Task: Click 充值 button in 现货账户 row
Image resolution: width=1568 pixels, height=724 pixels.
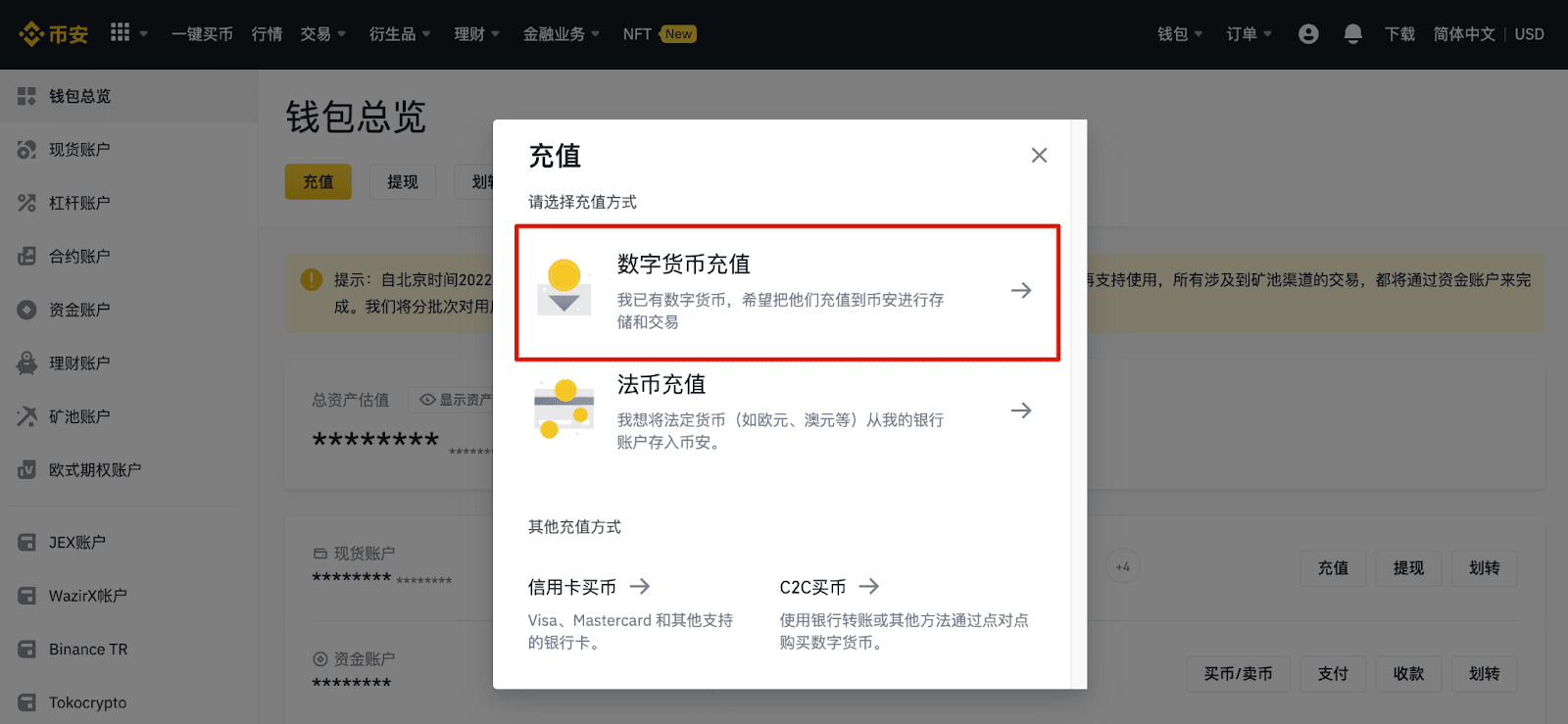Action: pyautogui.click(x=1333, y=568)
